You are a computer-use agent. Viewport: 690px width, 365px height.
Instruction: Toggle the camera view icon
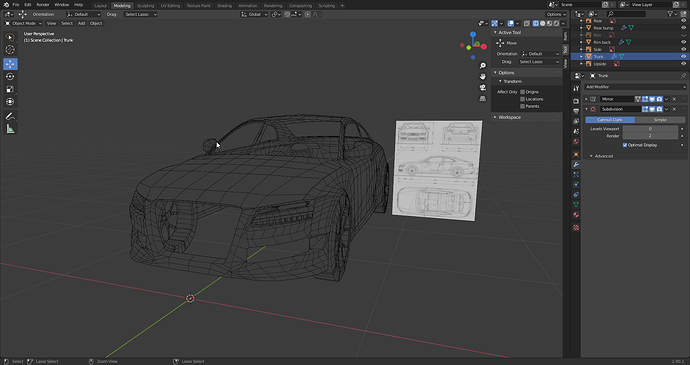click(x=483, y=88)
